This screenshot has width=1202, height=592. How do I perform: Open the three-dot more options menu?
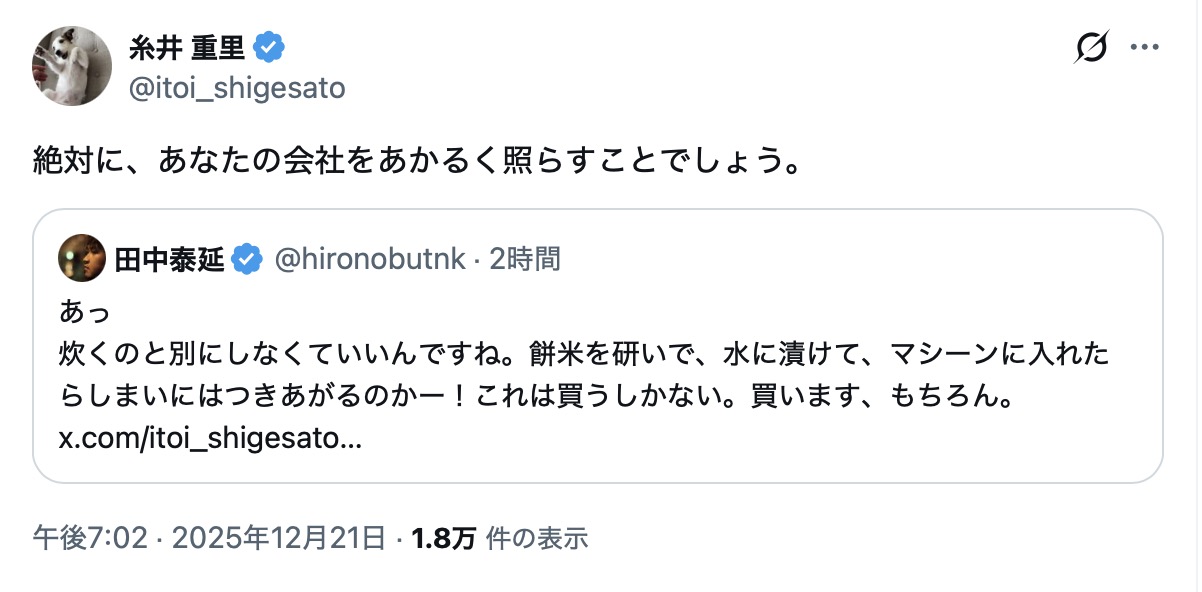pos(1145,47)
